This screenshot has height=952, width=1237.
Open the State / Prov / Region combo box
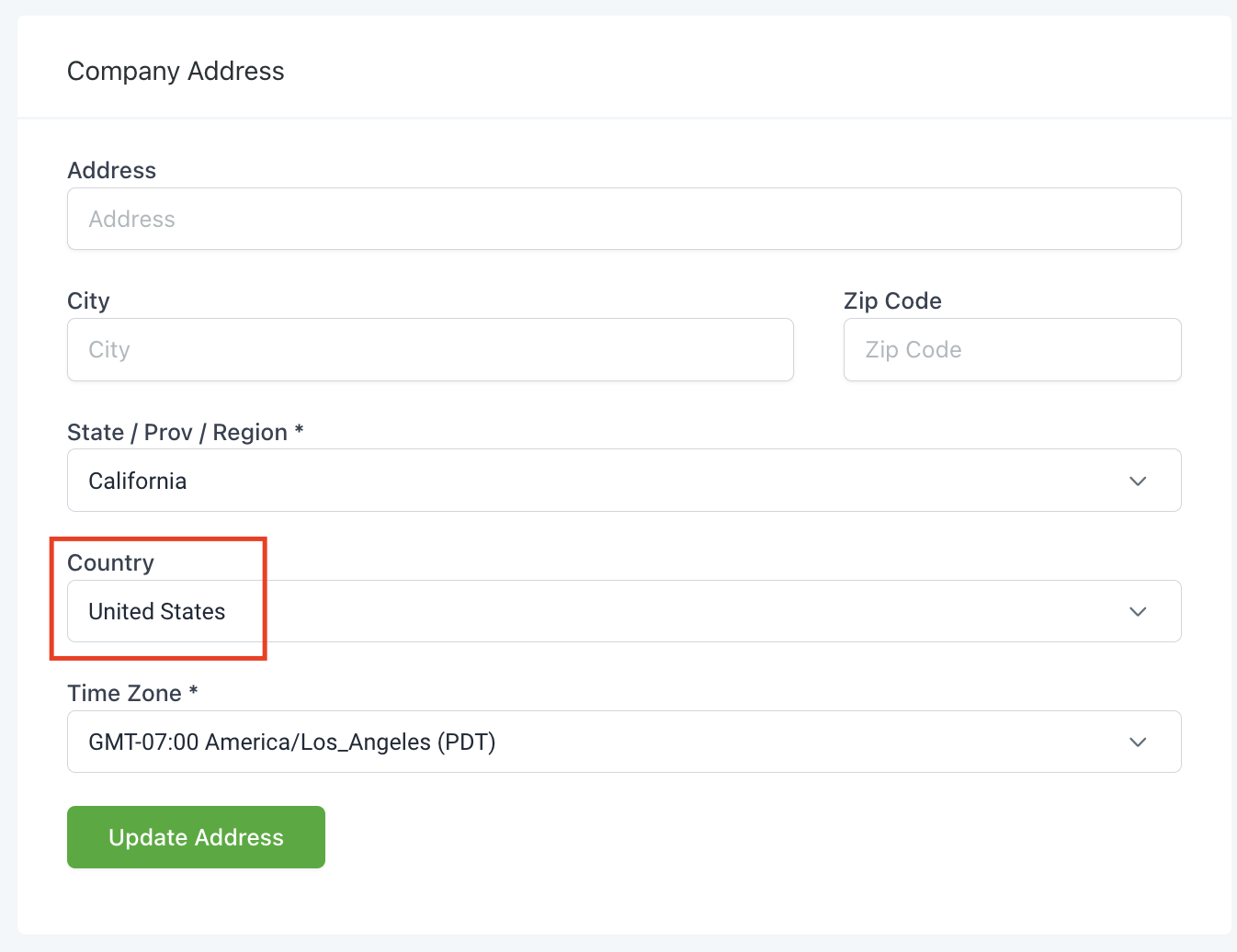623,481
